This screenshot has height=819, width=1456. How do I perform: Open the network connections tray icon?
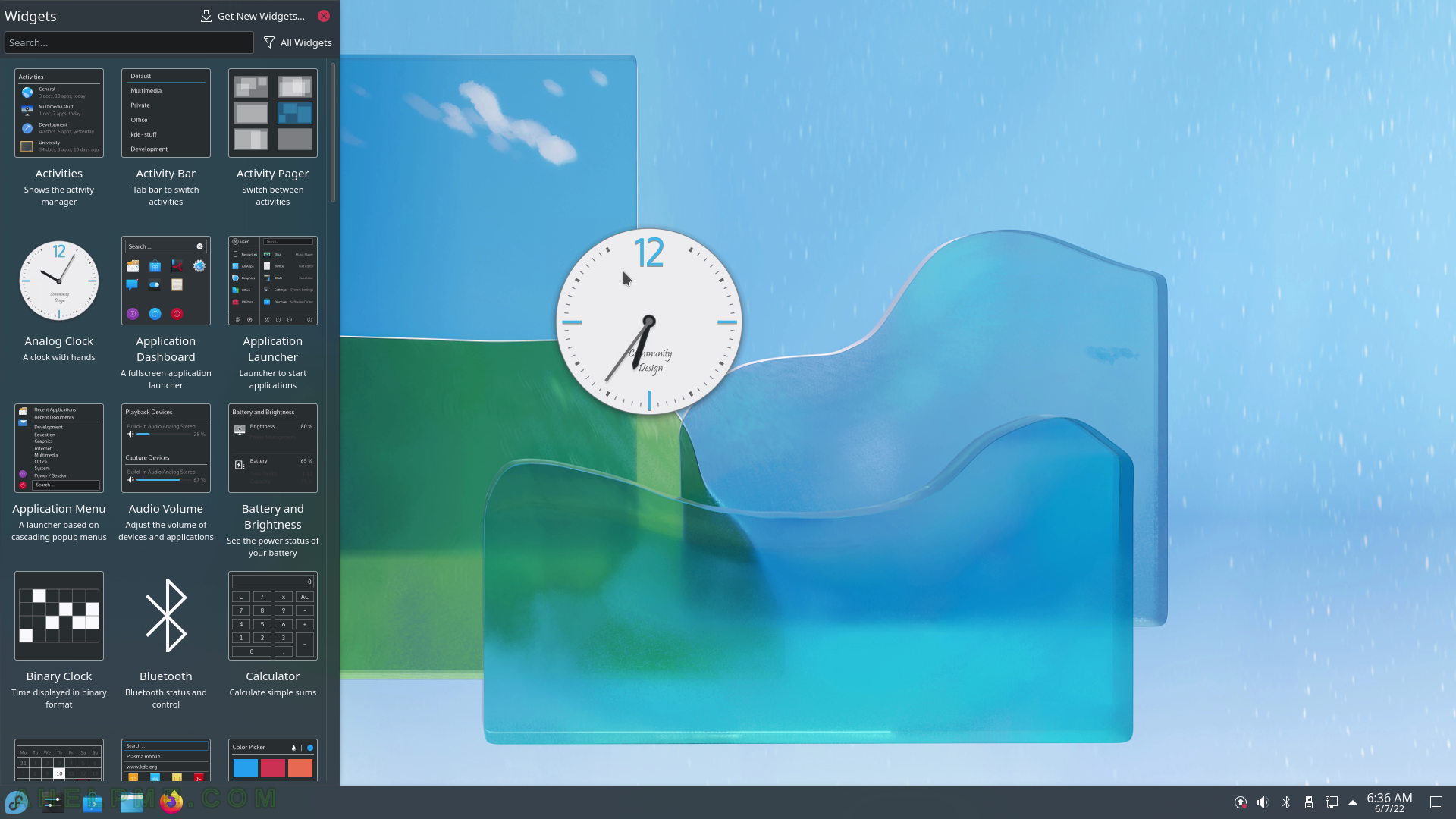coord(1332,802)
